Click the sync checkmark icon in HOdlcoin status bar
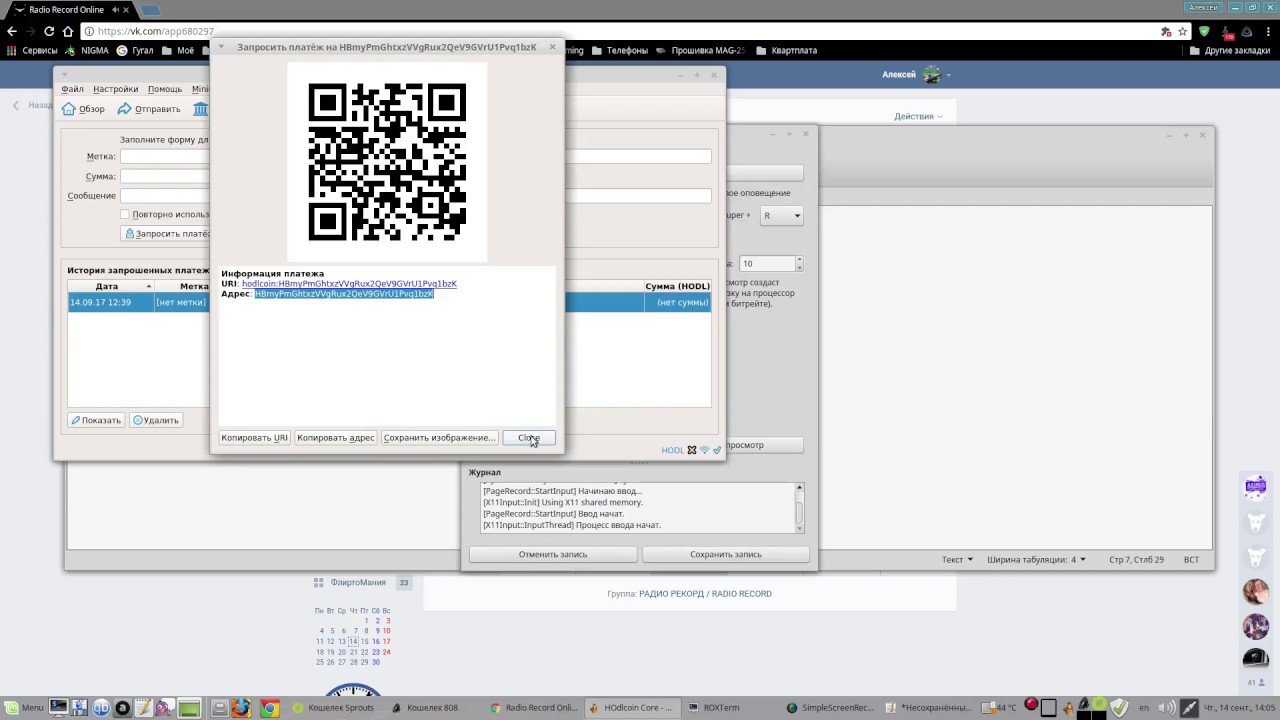The image size is (1280, 720). 717,450
